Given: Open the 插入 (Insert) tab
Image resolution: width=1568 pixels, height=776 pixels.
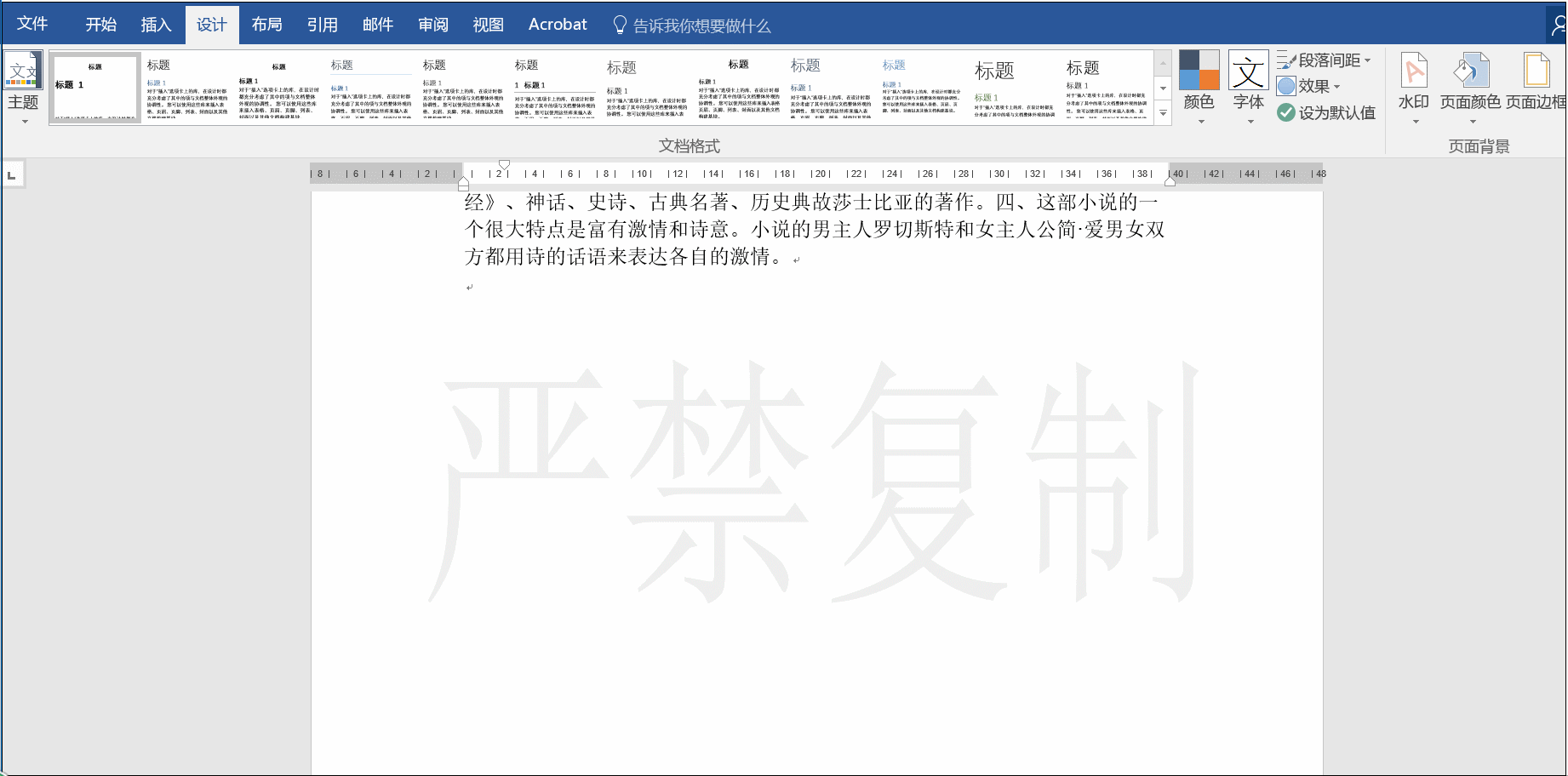Looking at the screenshot, I should pos(155,24).
